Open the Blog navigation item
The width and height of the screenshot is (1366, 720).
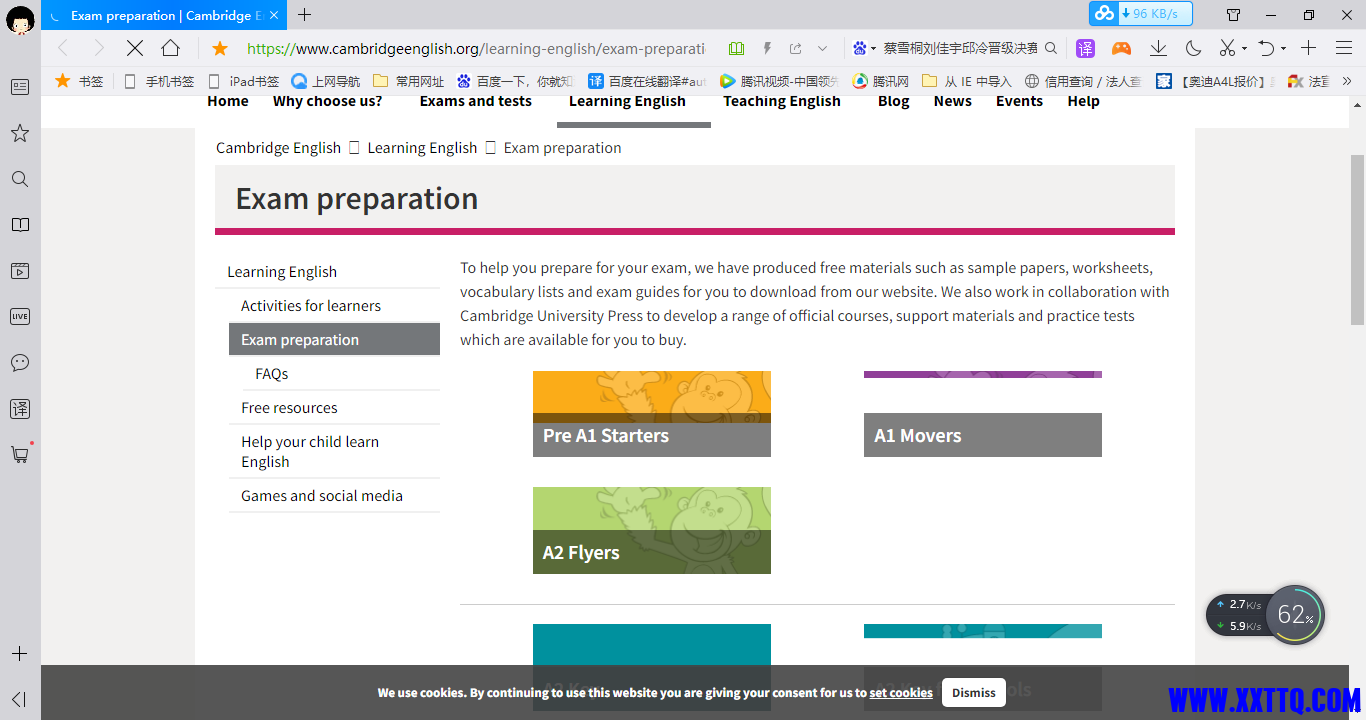pyautogui.click(x=894, y=101)
